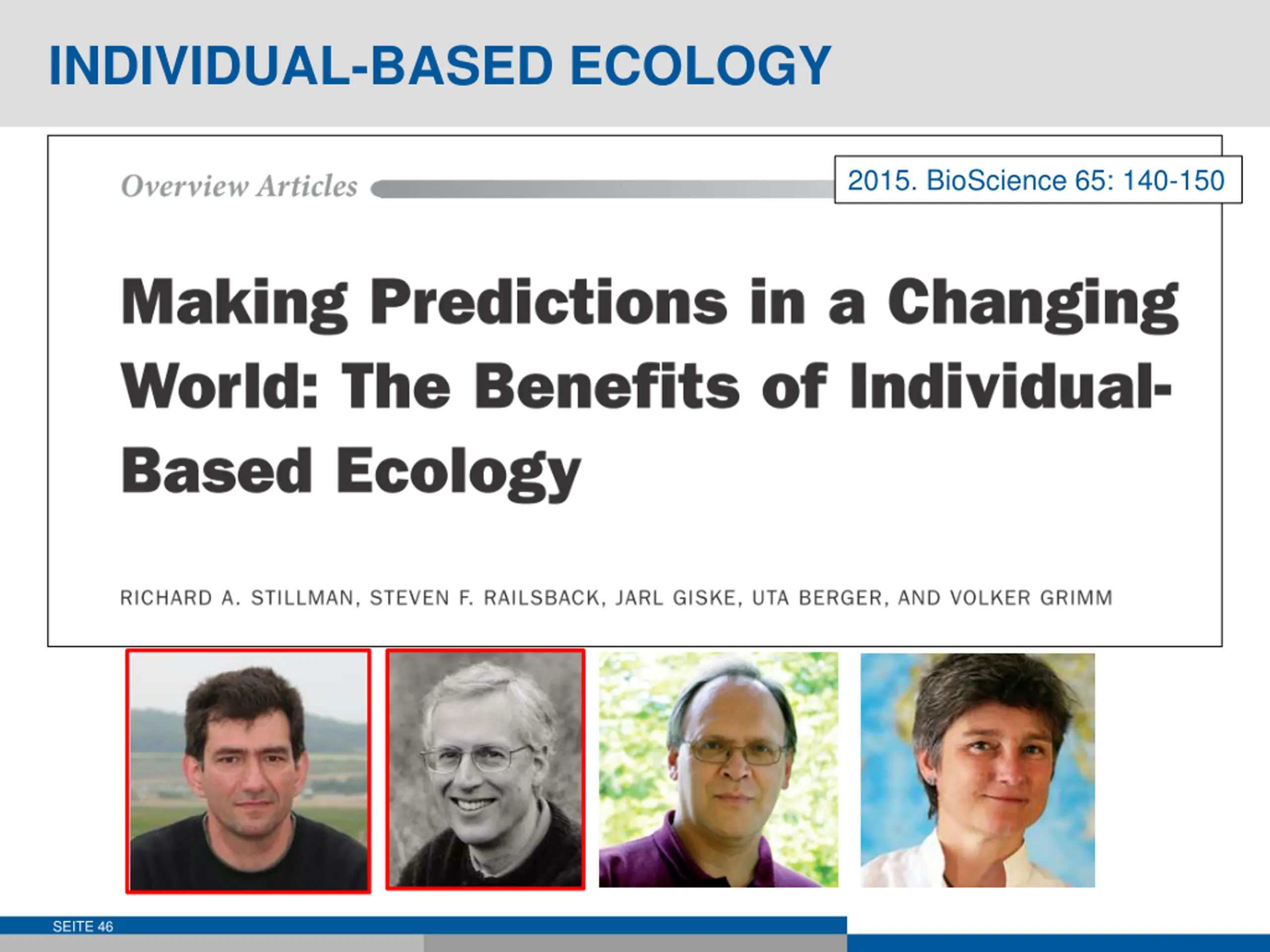Screen dimensions: 1270x952
Task: Click the word Benefits in the article title
Action: [x=607, y=386]
